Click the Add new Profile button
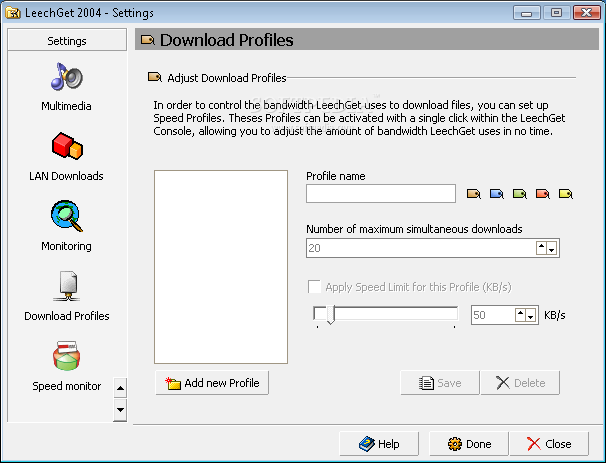The width and height of the screenshot is (606, 463). point(212,383)
